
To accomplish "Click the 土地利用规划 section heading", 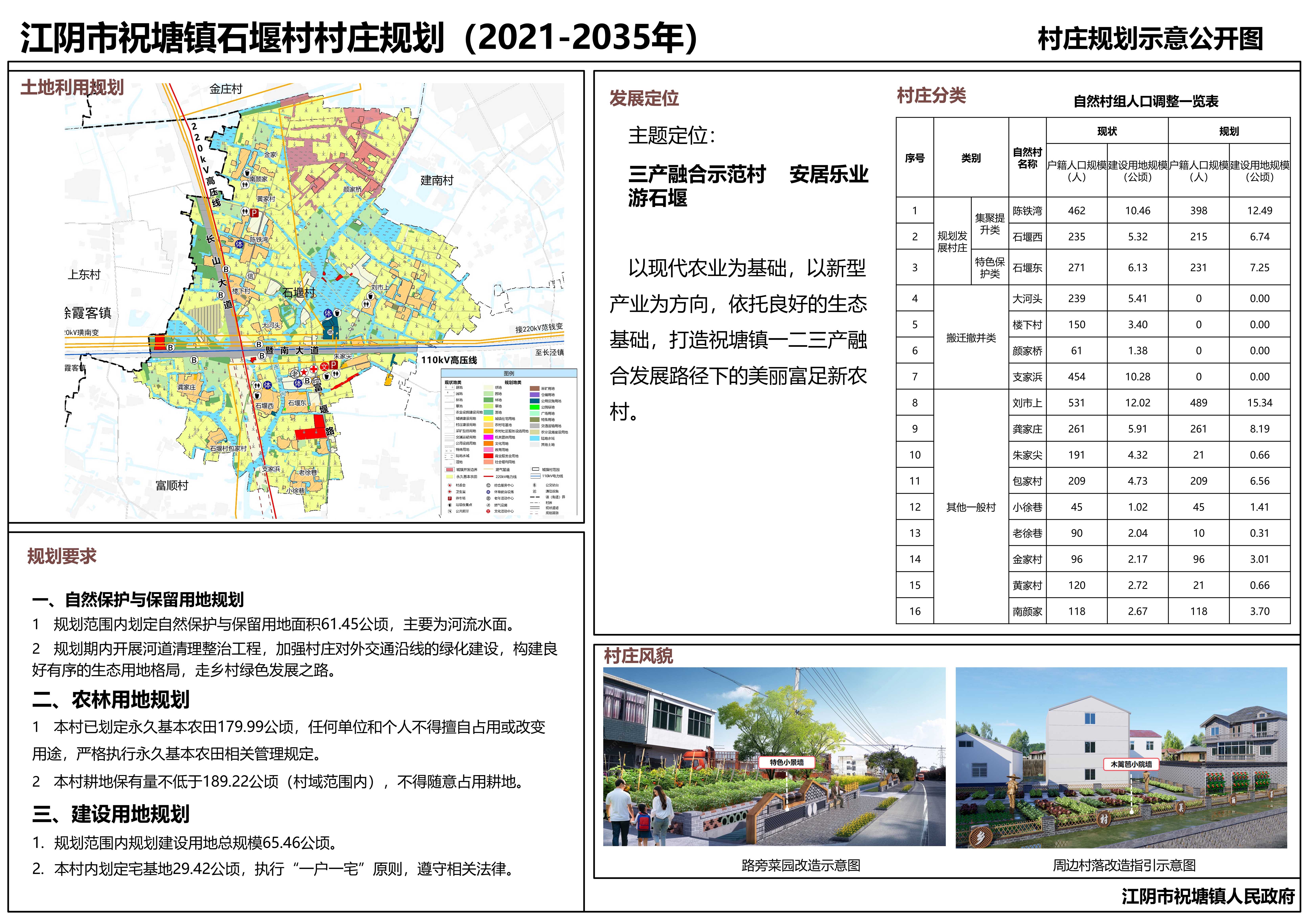I will (x=72, y=88).
